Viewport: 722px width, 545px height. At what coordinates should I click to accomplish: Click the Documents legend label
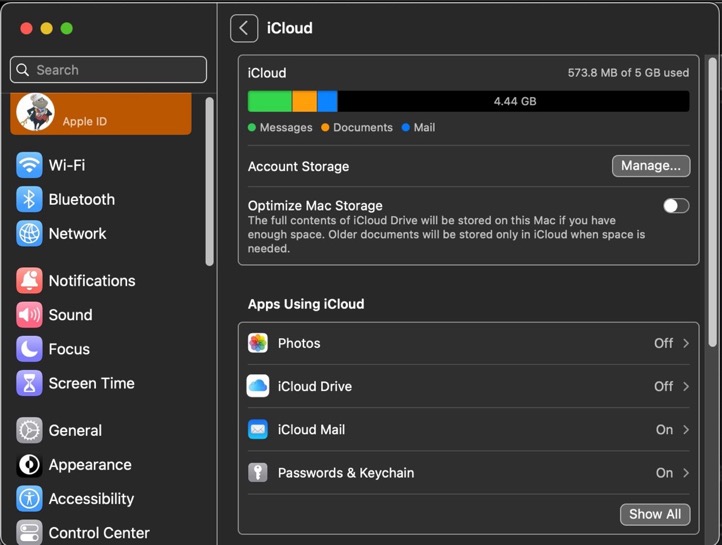(x=363, y=128)
